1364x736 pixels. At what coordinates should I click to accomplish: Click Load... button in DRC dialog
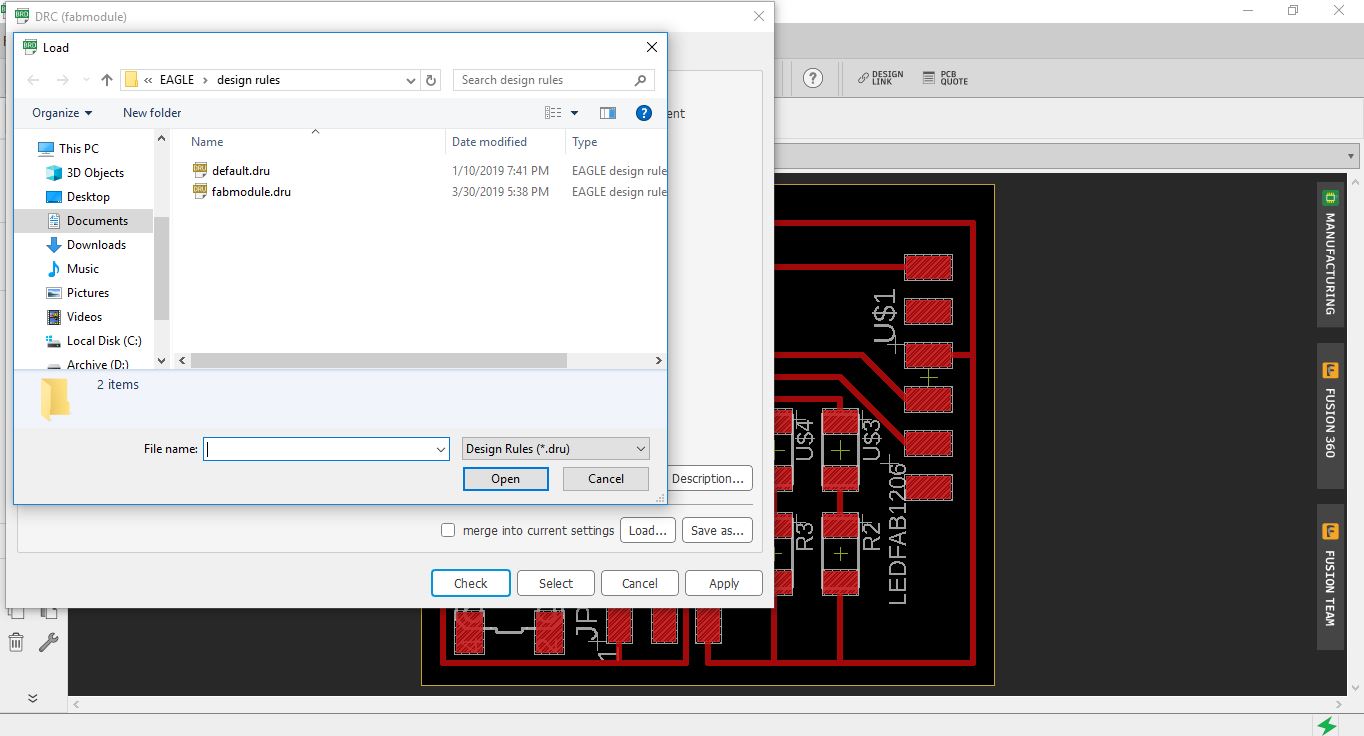pyautogui.click(x=648, y=530)
